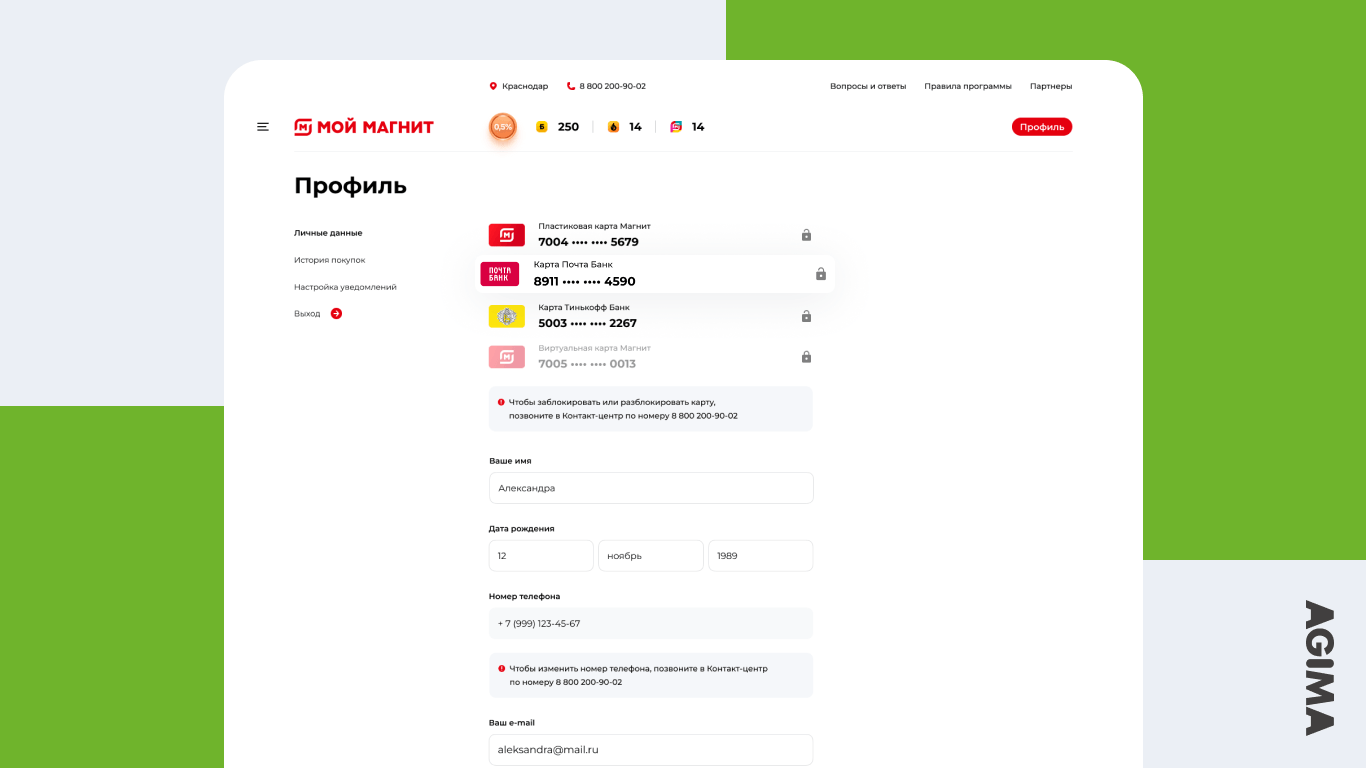The height and width of the screenshot is (768, 1366).
Task: Open Правила программы link
Action: click(x=968, y=86)
